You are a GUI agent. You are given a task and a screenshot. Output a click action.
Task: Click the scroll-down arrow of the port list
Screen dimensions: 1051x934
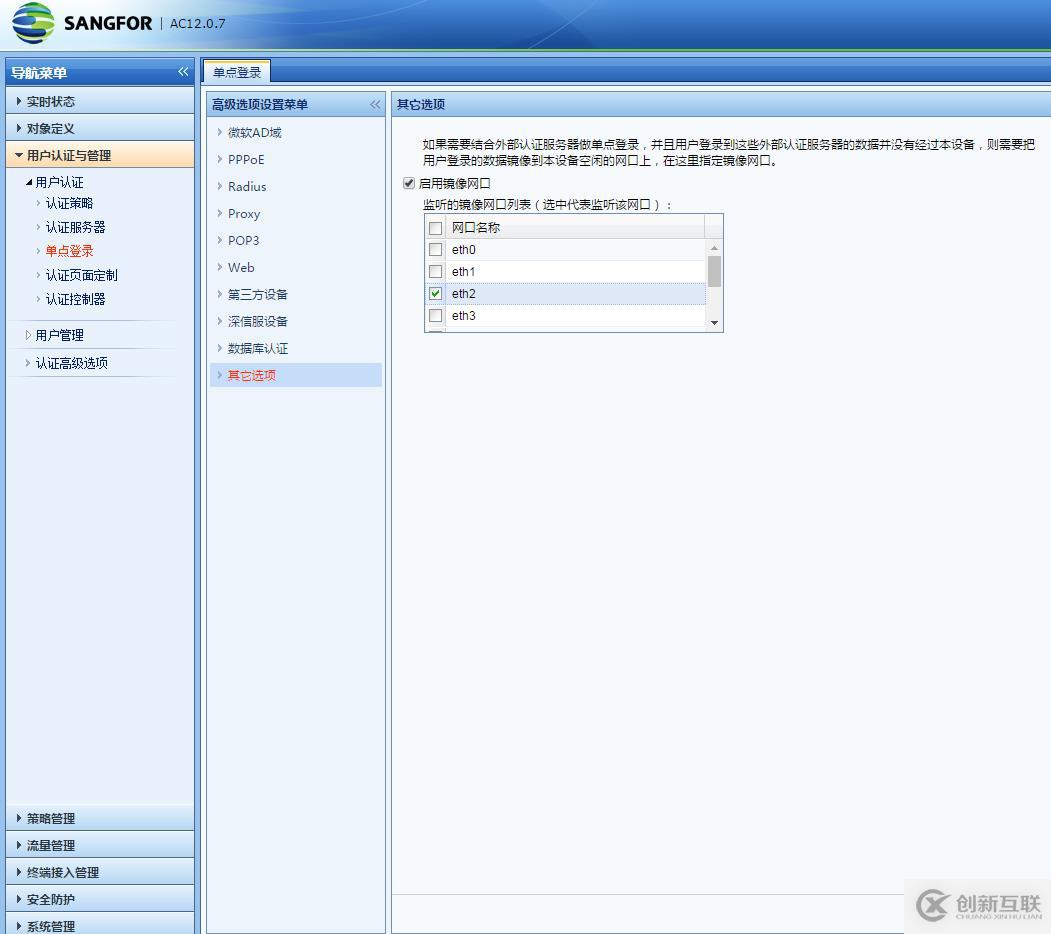(713, 323)
